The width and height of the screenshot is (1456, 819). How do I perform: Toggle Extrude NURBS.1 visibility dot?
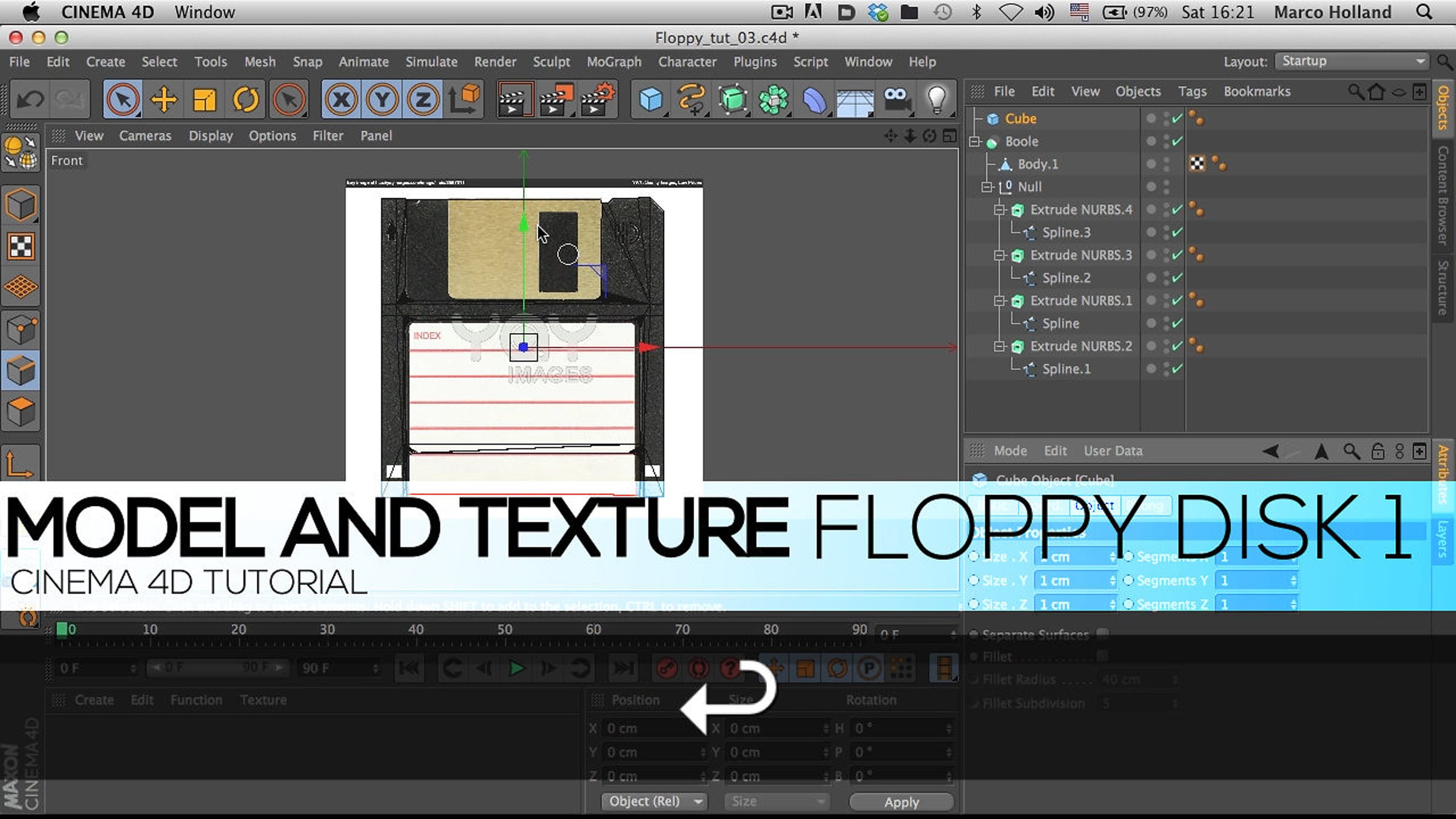(1151, 301)
